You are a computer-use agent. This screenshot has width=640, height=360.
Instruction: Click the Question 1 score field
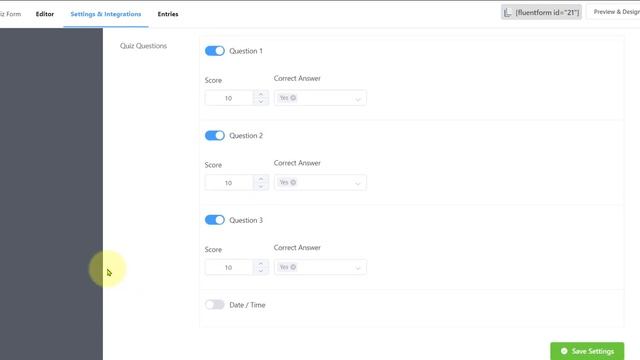point(229,98)
